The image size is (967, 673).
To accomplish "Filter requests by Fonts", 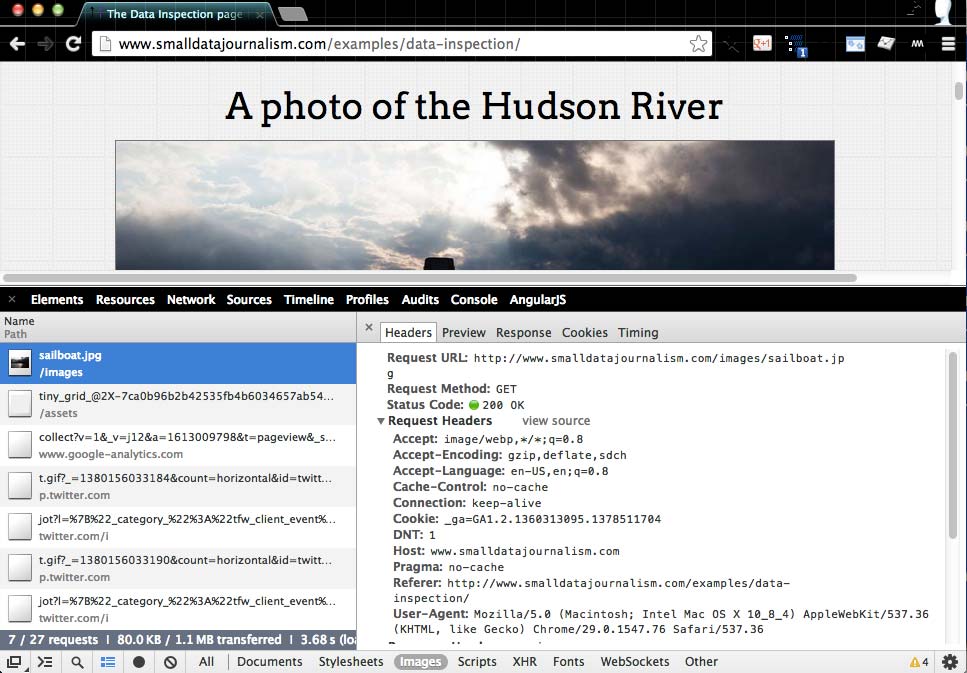I will 569,662.
